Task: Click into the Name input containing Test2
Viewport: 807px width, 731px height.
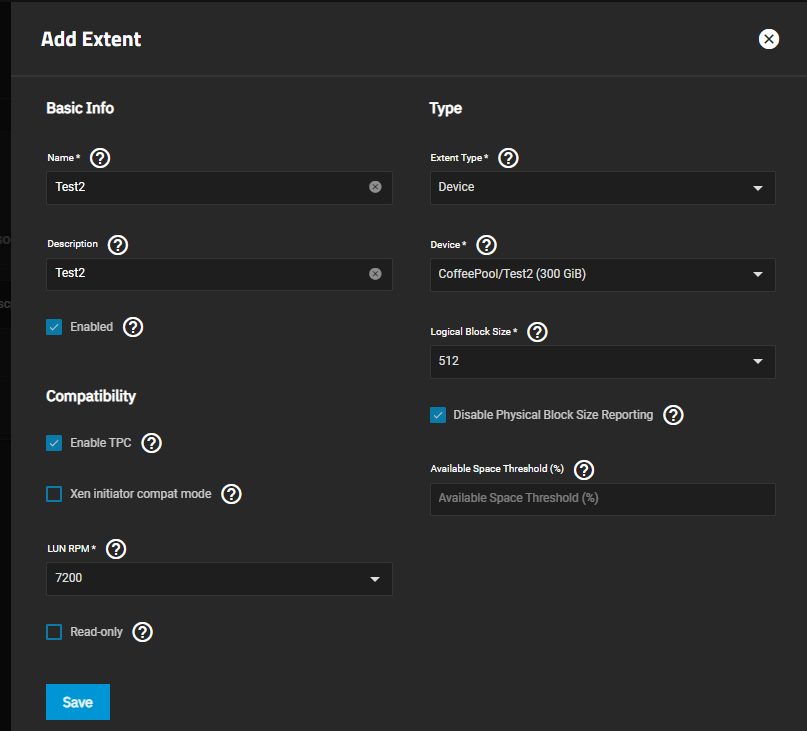Action: (219, 187)
